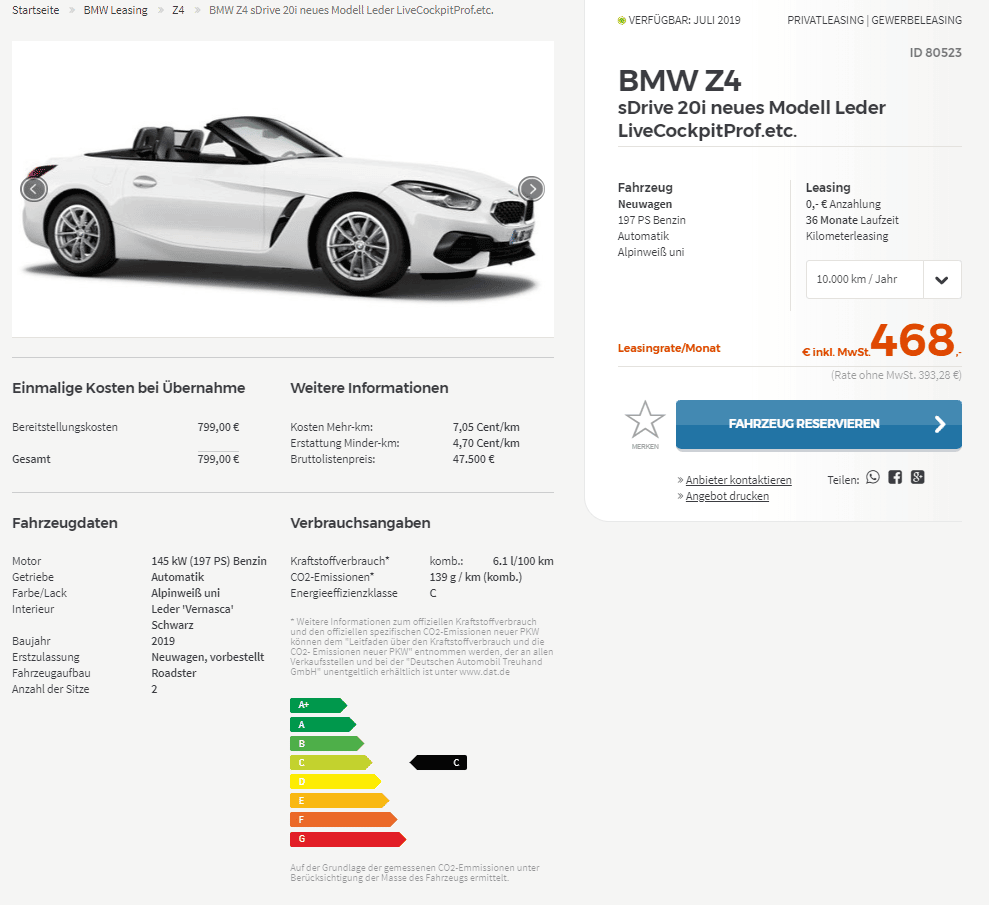This screenshot has height=905, width=989.
Task: Click Bruttolistenpreis value 47.500 €
Action: [473, 459]
